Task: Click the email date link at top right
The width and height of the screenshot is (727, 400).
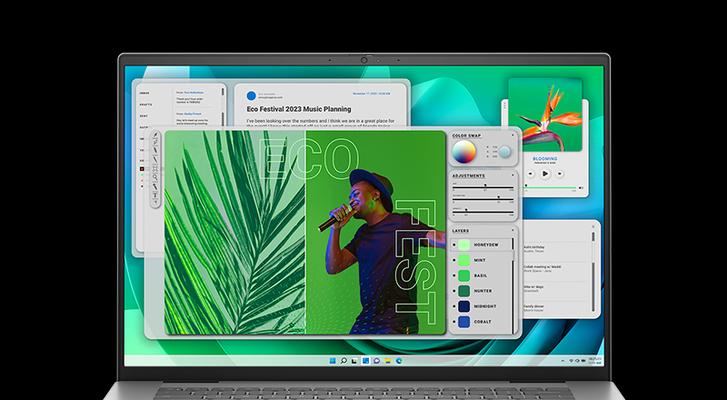Action: tap(371, 94)
